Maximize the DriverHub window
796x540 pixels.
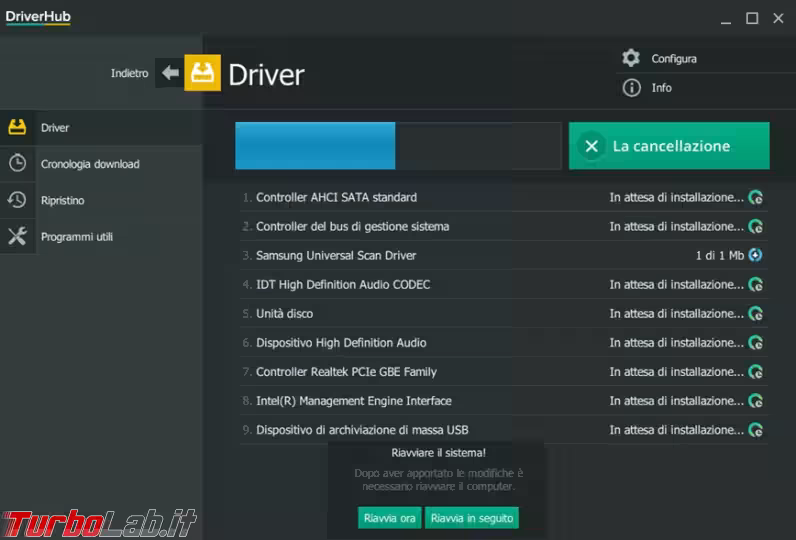tap(752, 19)
